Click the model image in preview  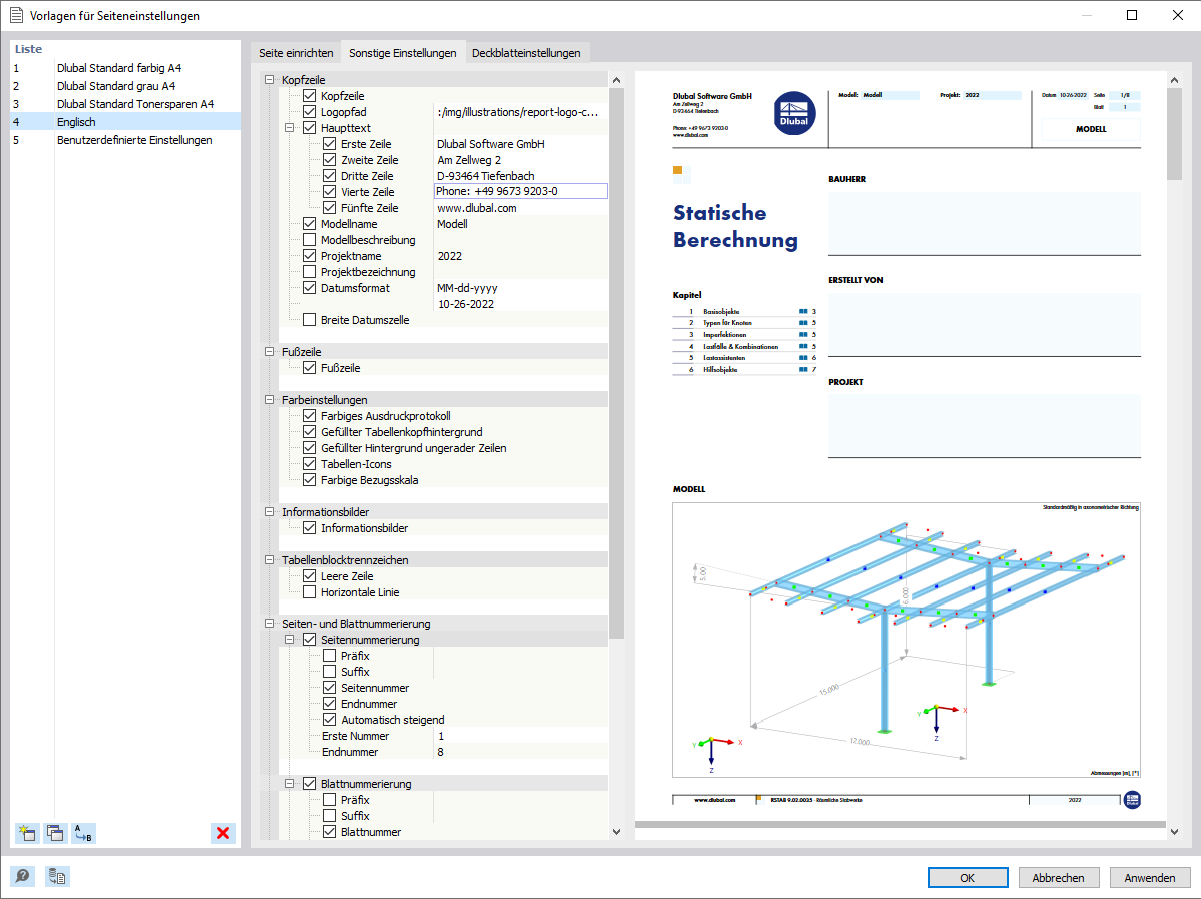pyautogui.click(x=906, y=640)
